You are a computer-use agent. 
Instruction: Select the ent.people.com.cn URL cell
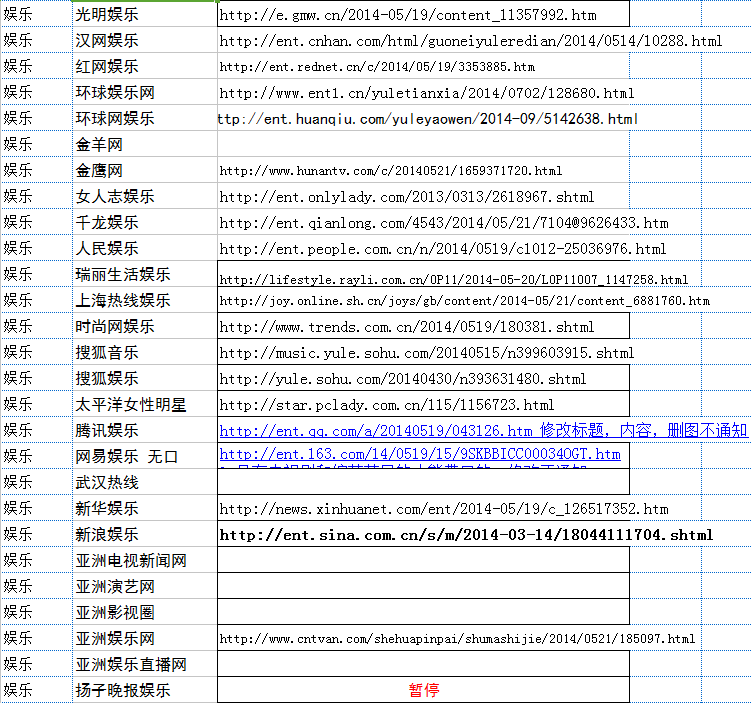pyautogui.click(x=423, y=248)
